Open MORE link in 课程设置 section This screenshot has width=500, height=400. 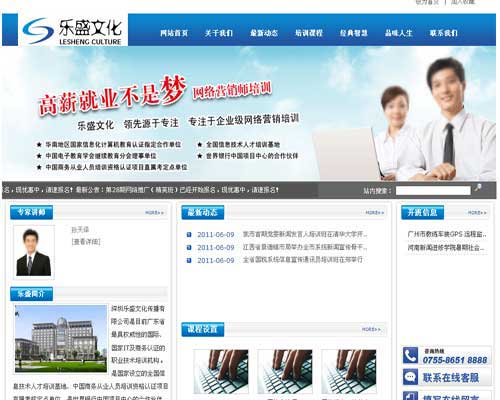[x=371, y=329]
